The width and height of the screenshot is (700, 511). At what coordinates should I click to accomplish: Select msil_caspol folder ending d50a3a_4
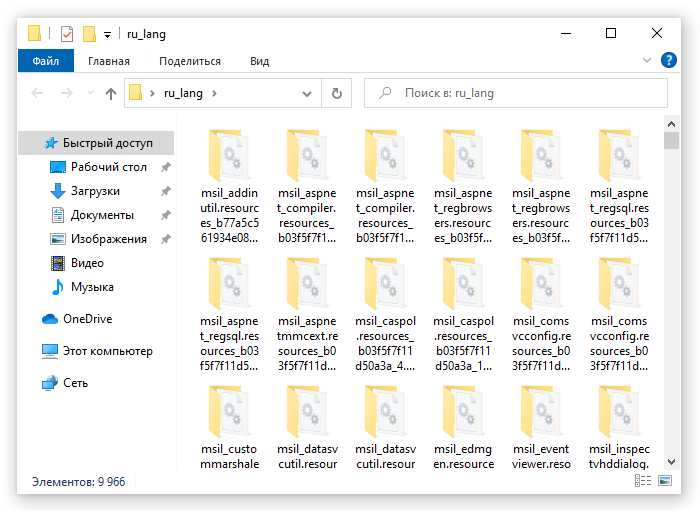385,316
